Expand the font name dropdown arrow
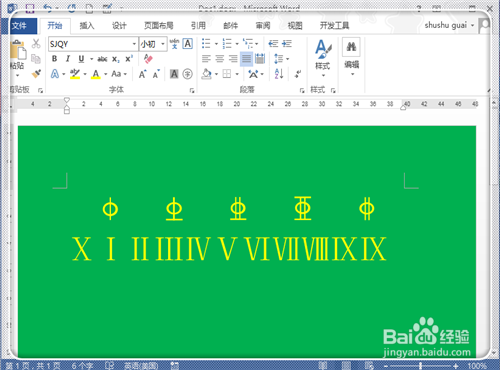Viewport: 500px width, 370px height. [x=134, y=44]
